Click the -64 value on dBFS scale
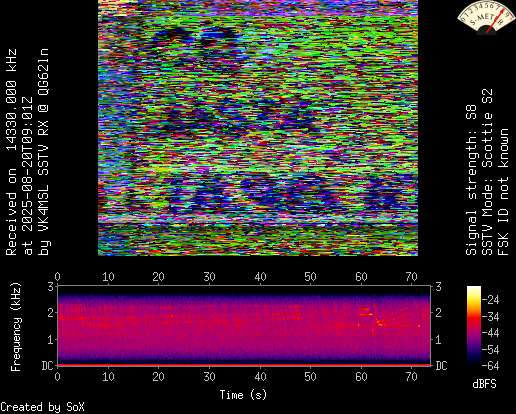The height and width of the screenshot is (414, 516). (x=491, y=366)
